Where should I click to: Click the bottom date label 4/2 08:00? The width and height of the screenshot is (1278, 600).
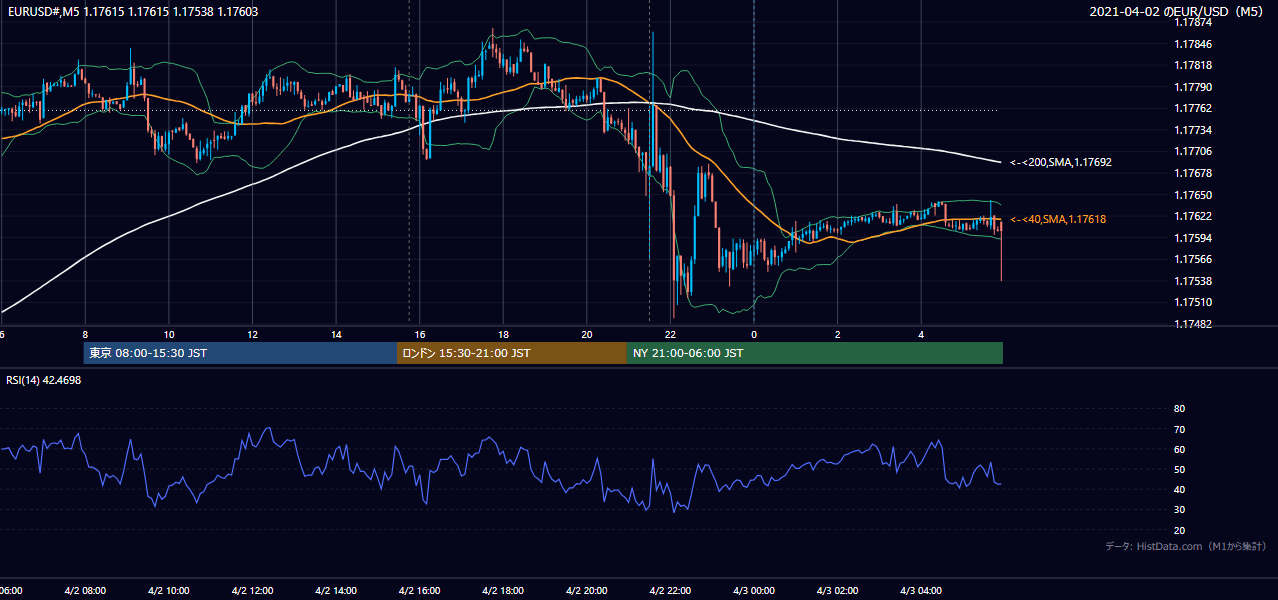point(85,591)
